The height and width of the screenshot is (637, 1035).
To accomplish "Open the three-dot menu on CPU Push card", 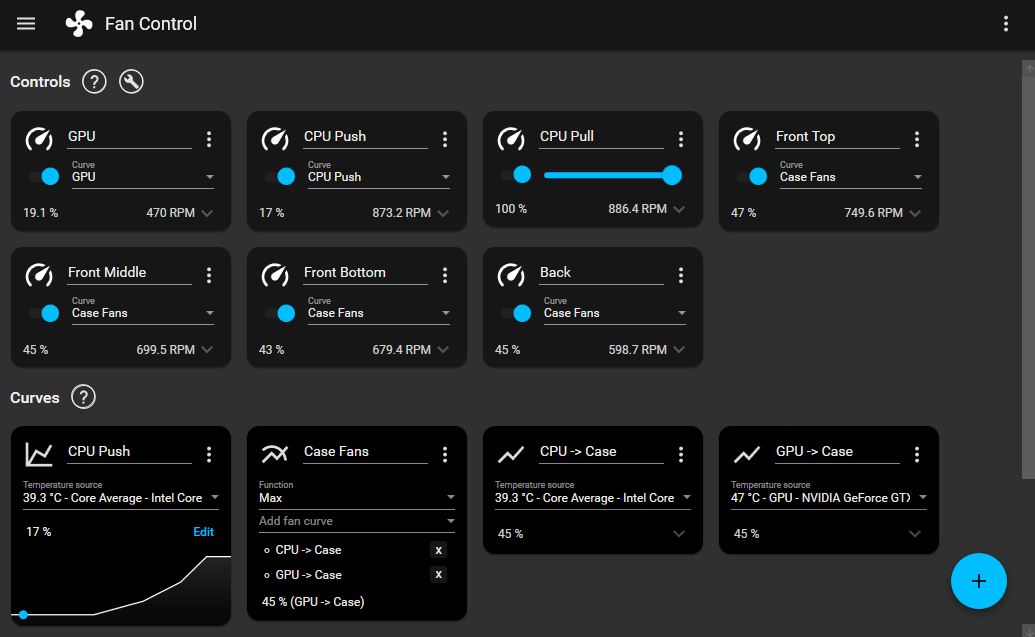I will point(445,139).
